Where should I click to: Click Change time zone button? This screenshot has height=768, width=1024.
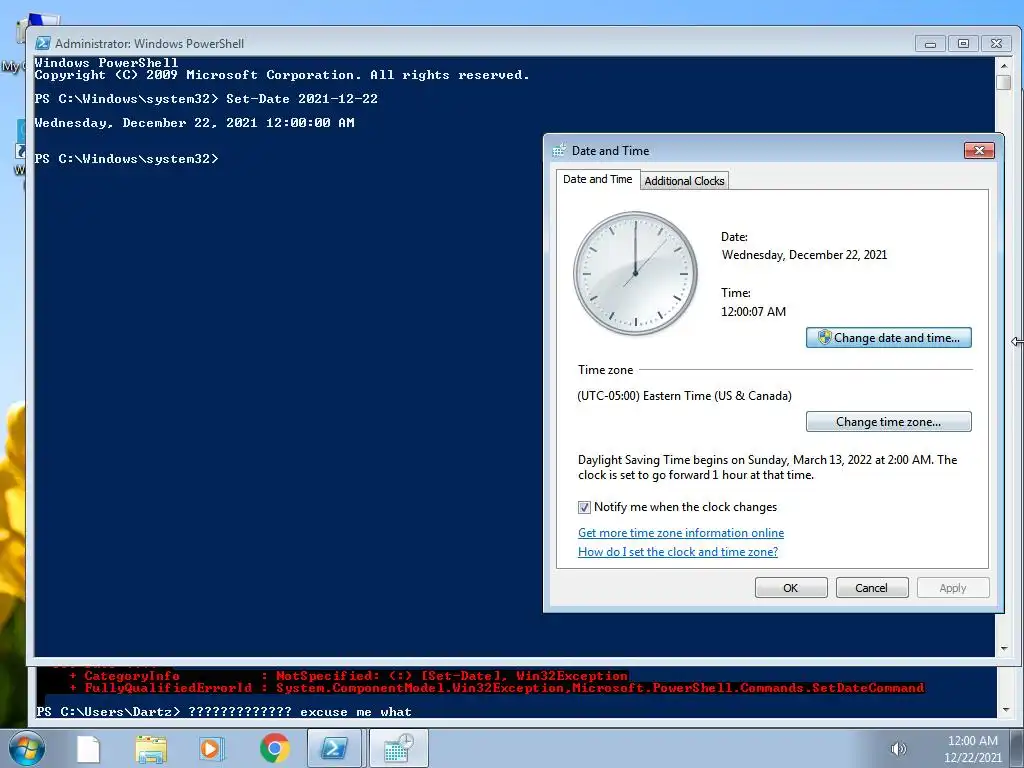[x=888, y=422]
